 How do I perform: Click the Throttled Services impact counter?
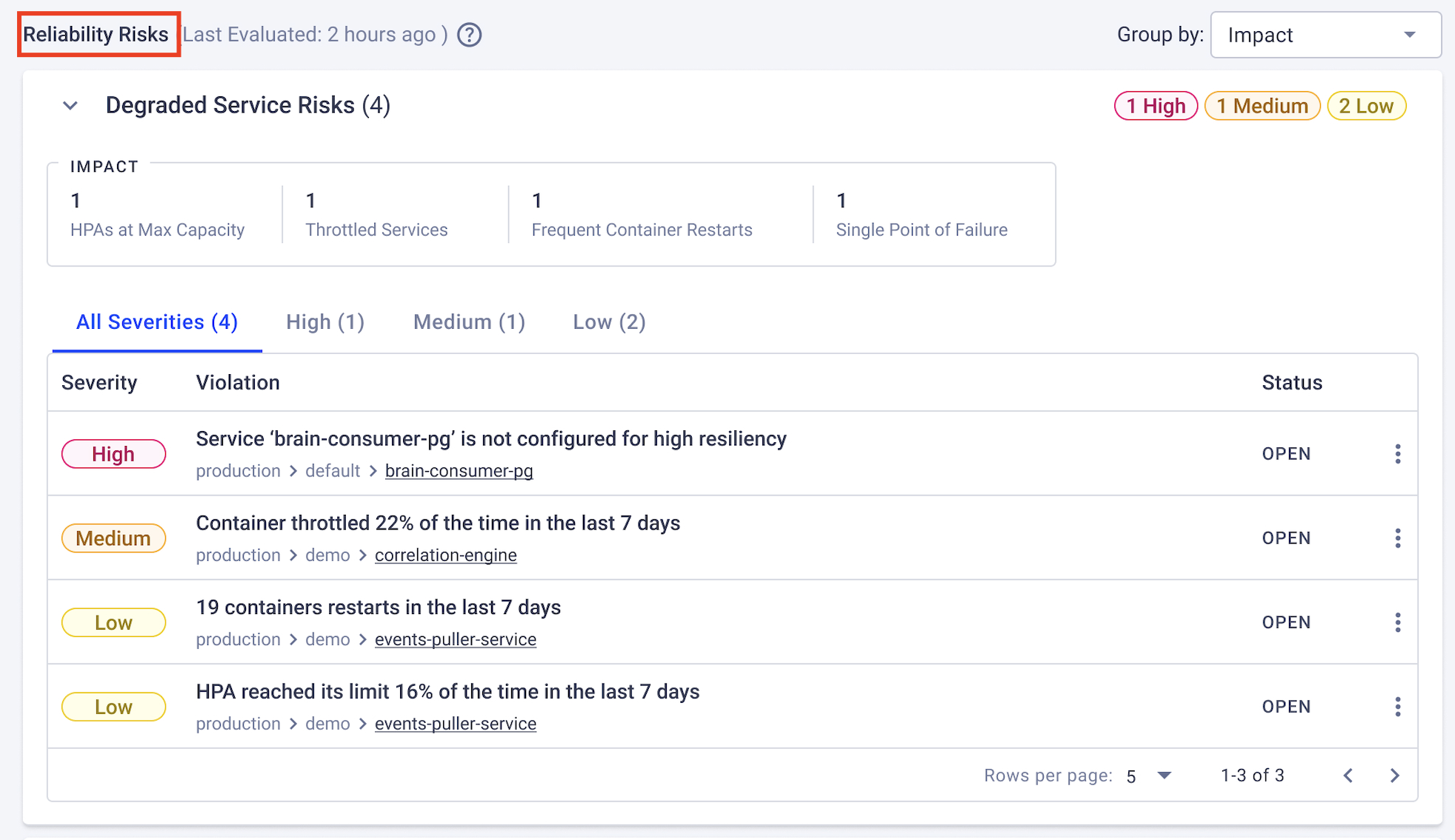376,215
